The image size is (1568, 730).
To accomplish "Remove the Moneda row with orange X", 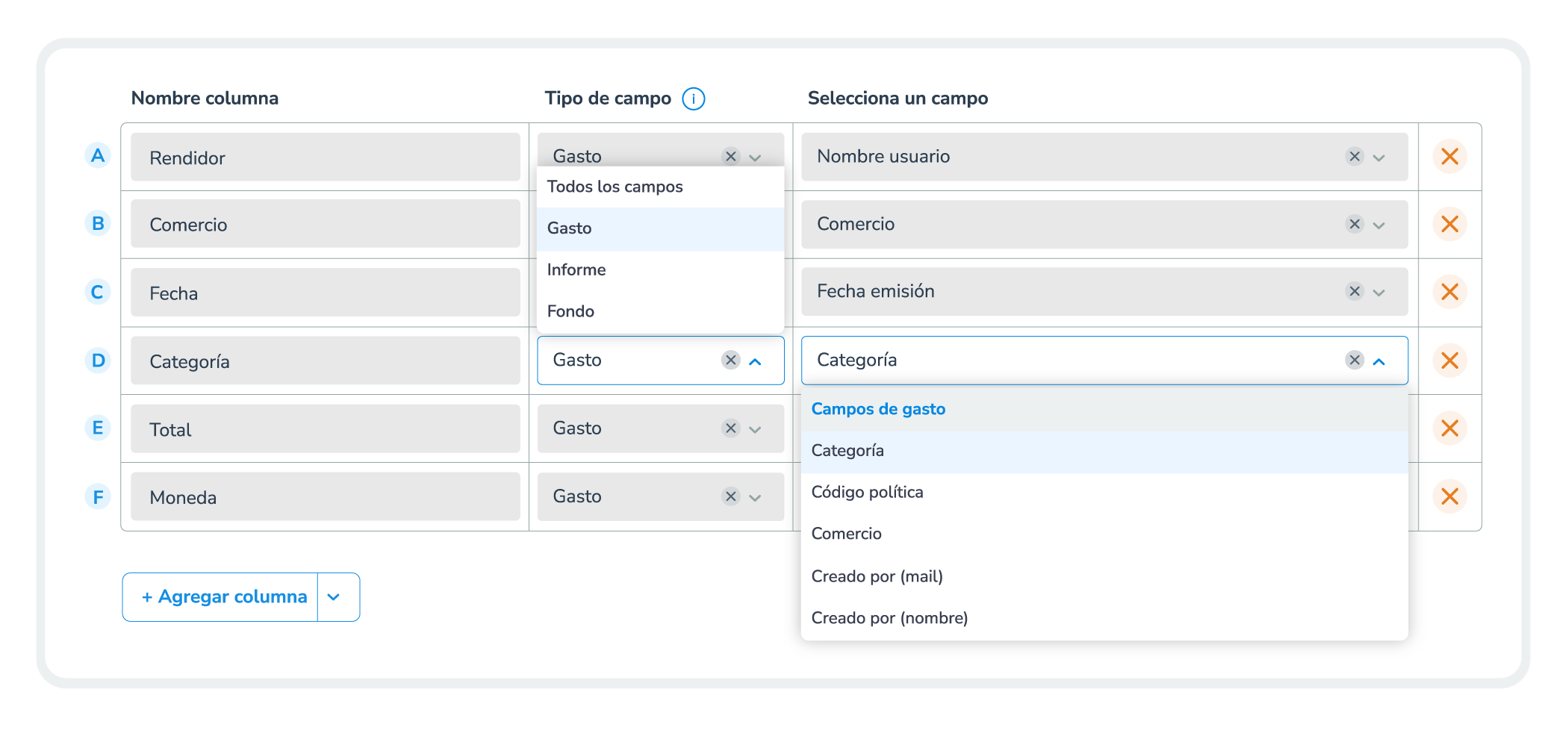I will 1449,496.
